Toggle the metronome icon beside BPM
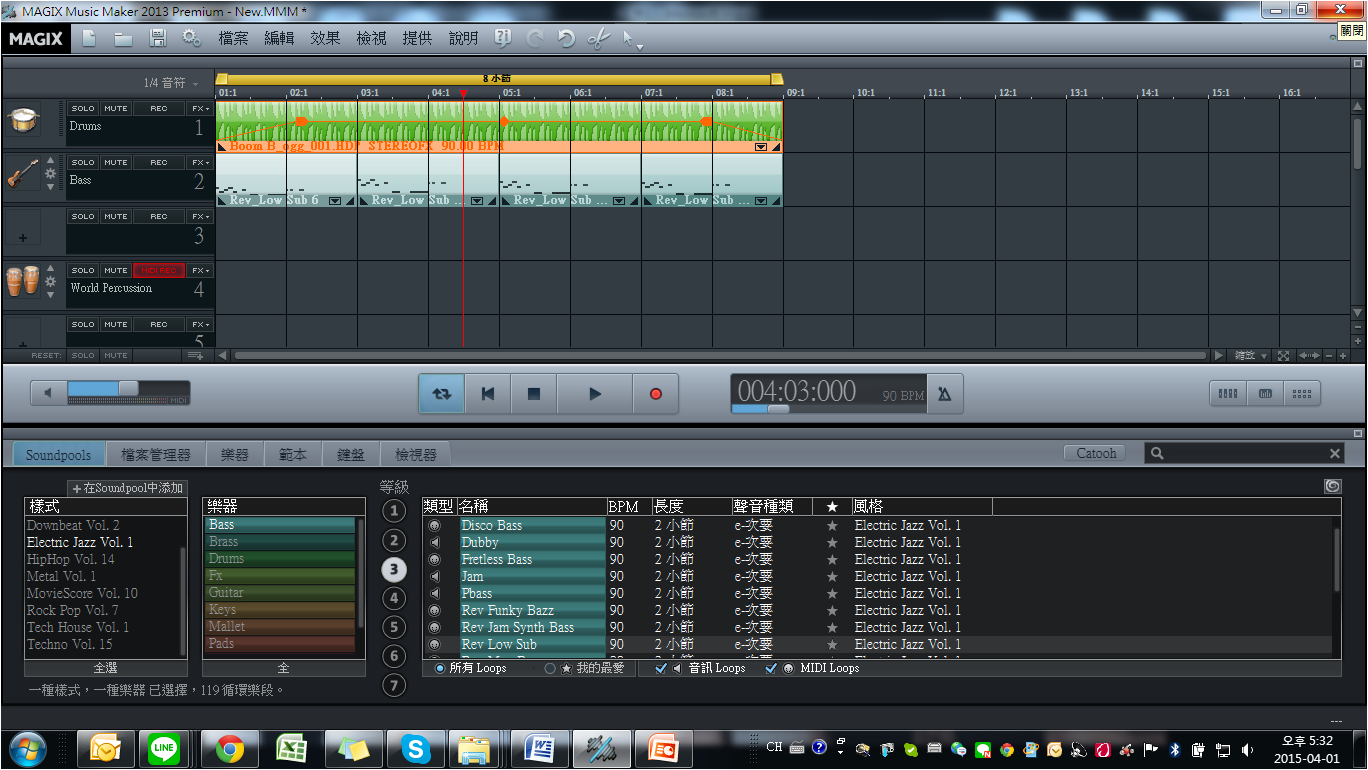The height and width of the screenshot is (770, 1368). pos(944,394)
